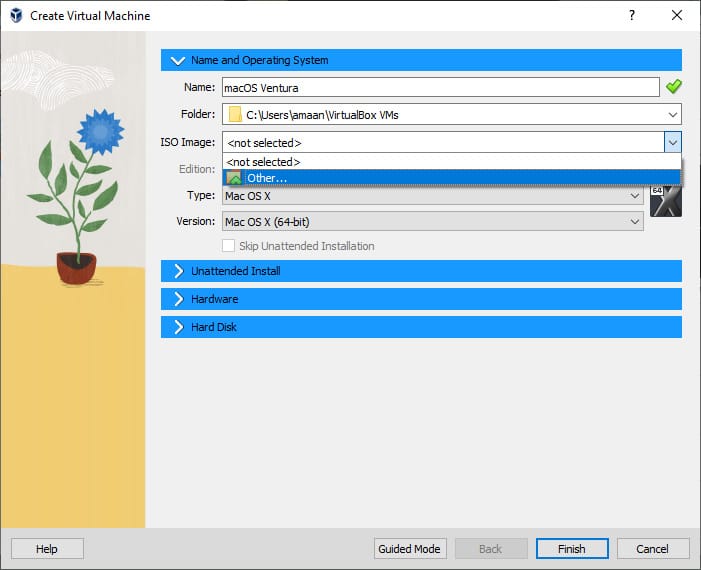Screen dimensions: 701x570
Task: Click the blue flower illustration
Action: [x=99, y=131]
